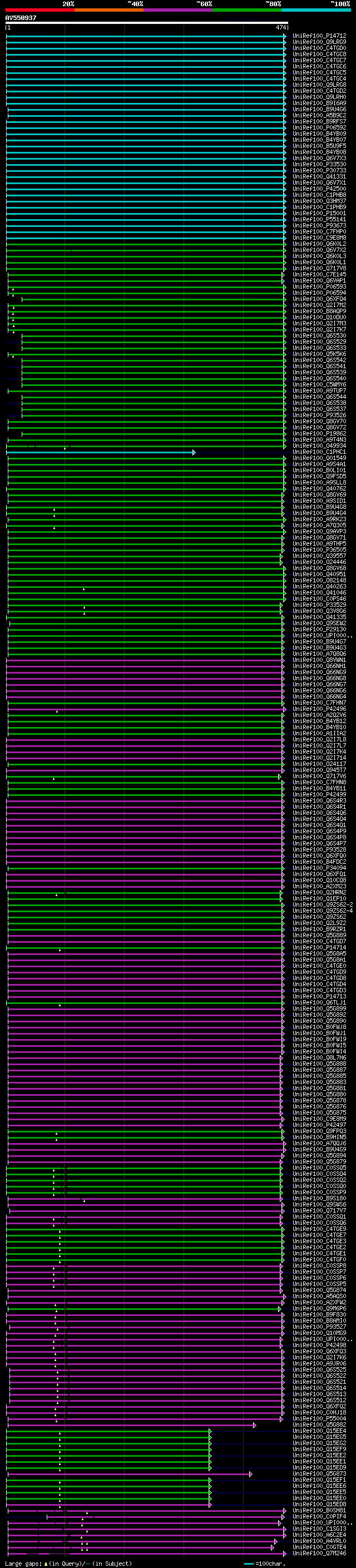Select label UniRef100_Q9ZS62-2
The image size is (356, 1568).
tap(323, 904)
